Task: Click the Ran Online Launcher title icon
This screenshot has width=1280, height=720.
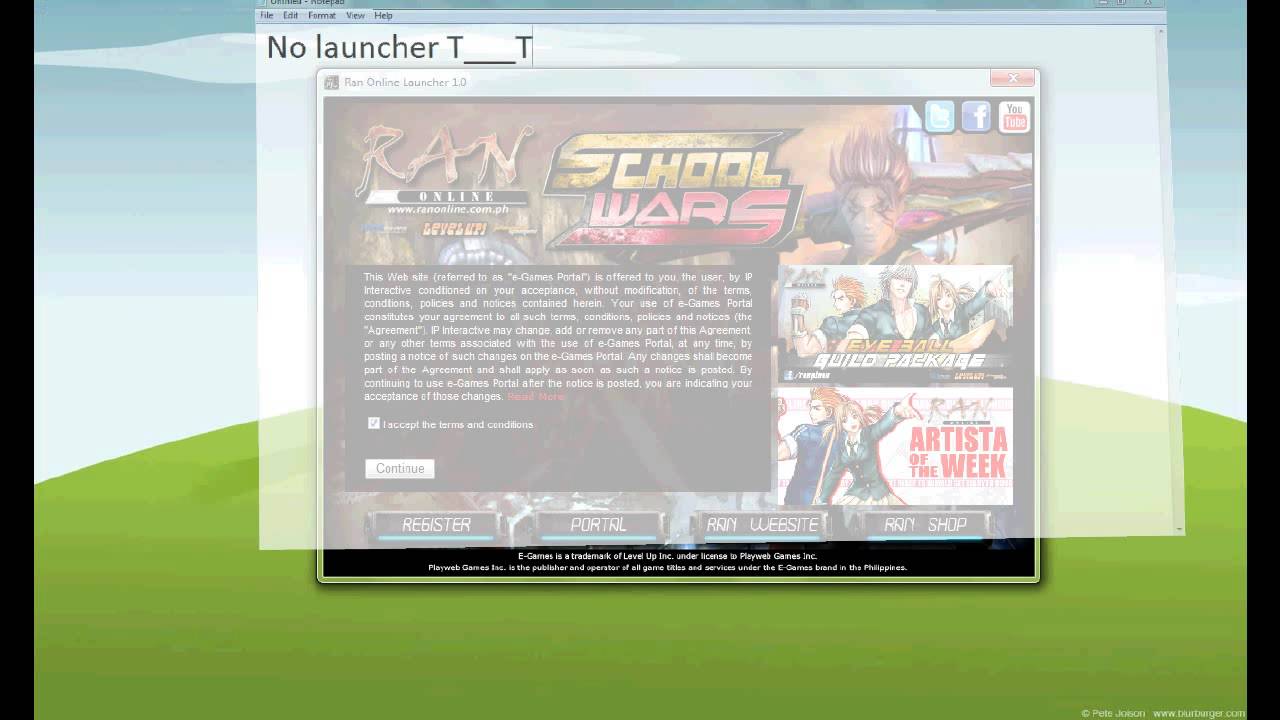Action: [331, 82]
